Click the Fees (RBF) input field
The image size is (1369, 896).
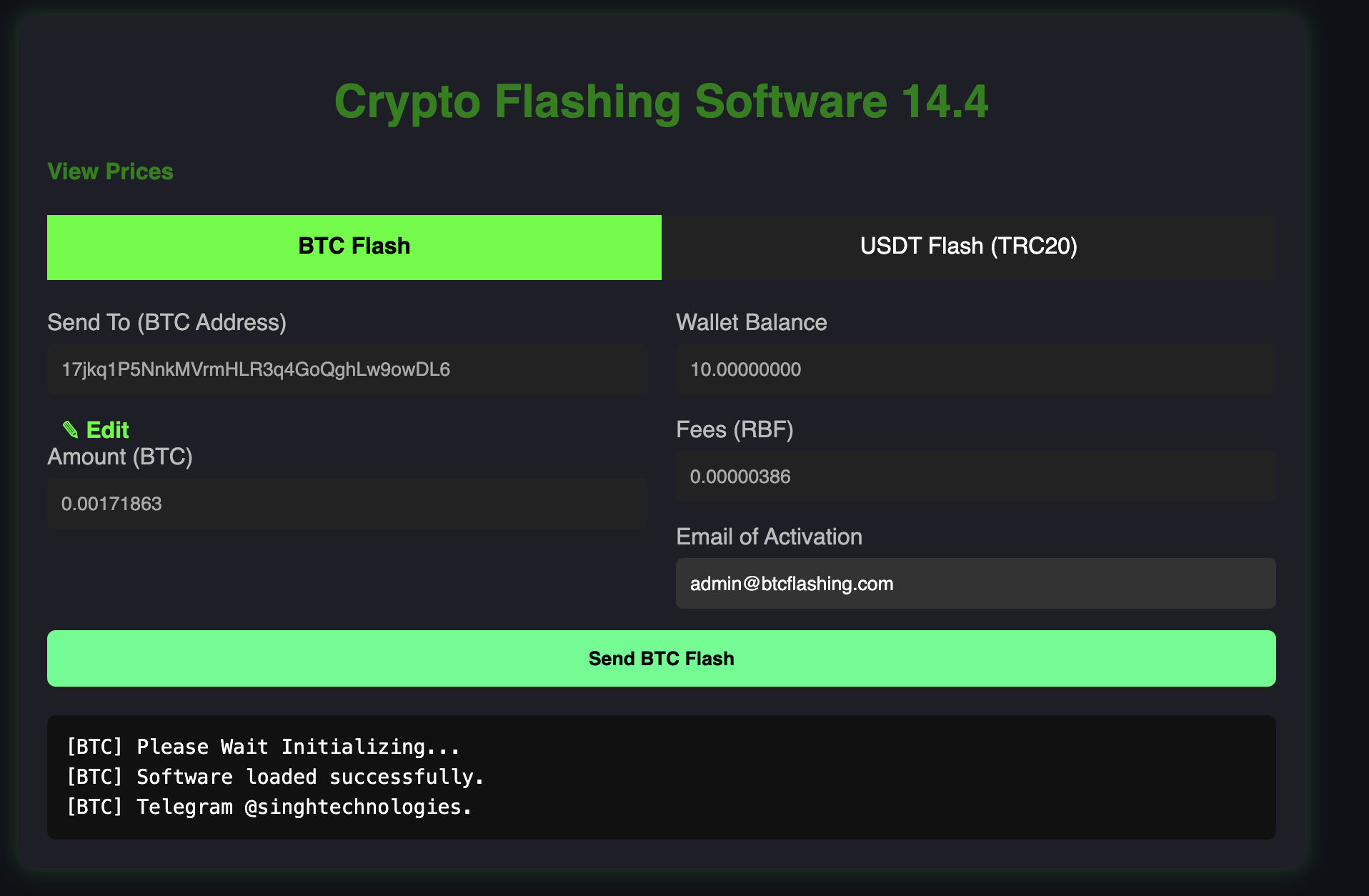point(975,477)
